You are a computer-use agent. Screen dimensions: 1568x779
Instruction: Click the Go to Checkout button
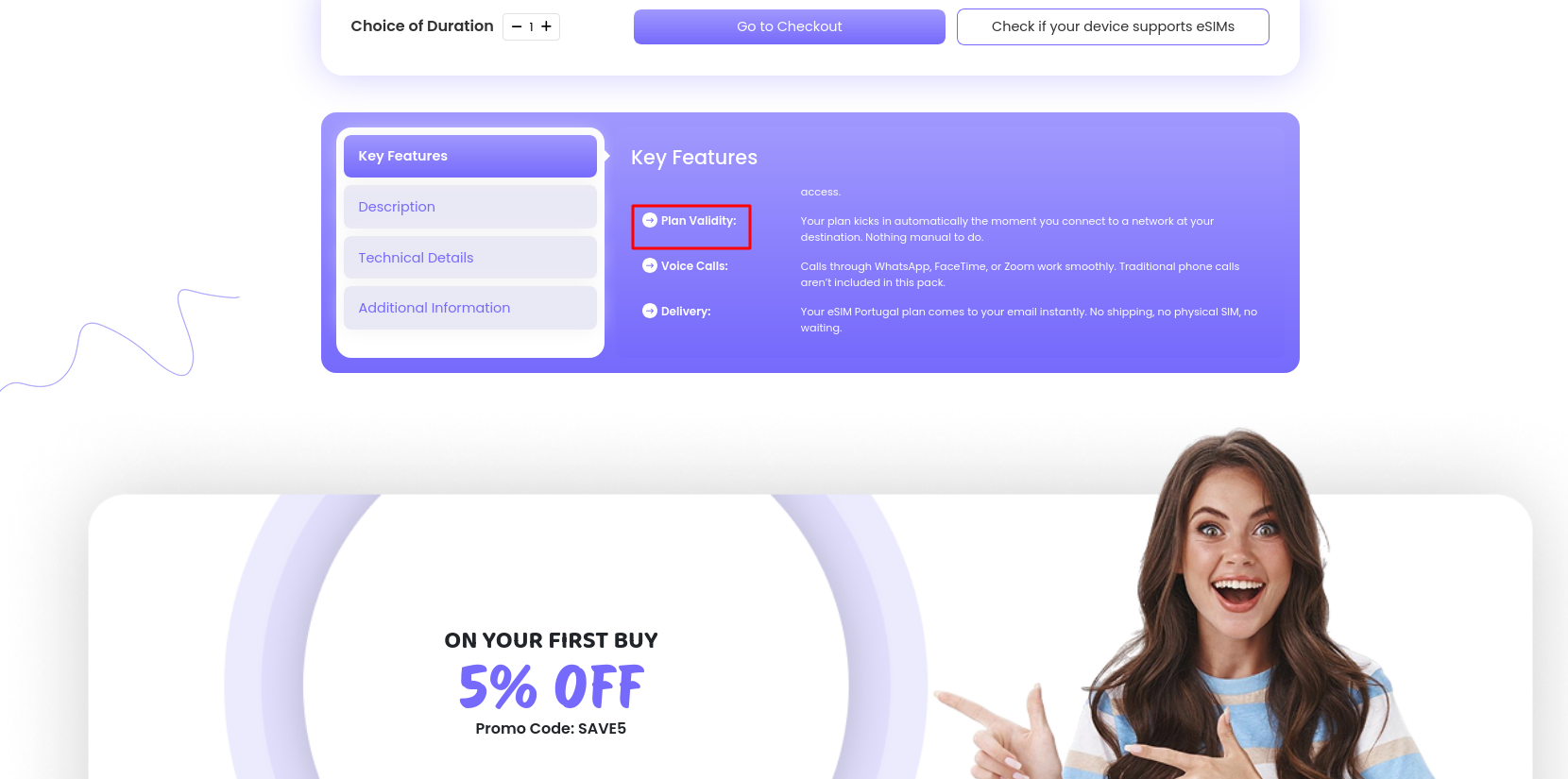790,26
